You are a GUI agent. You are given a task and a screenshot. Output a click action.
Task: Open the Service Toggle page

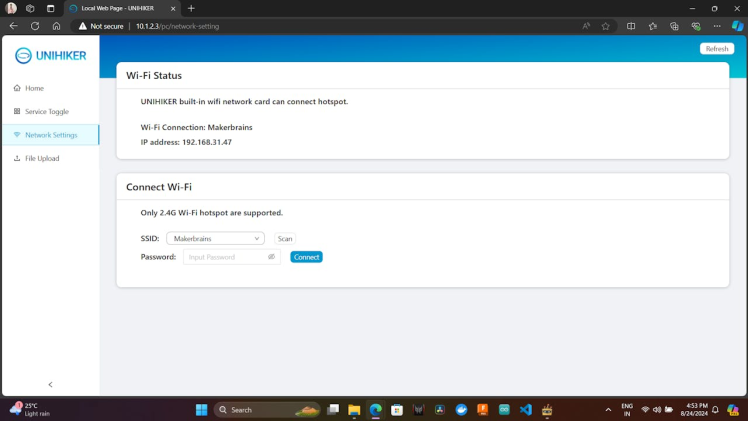pos(41,112)
